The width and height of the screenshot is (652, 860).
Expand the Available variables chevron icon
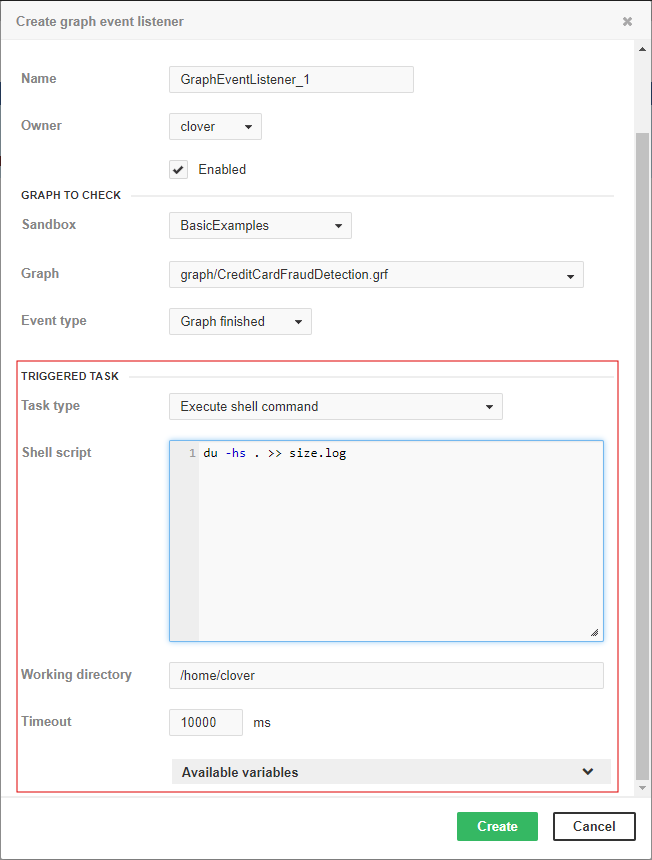[589, 771]
